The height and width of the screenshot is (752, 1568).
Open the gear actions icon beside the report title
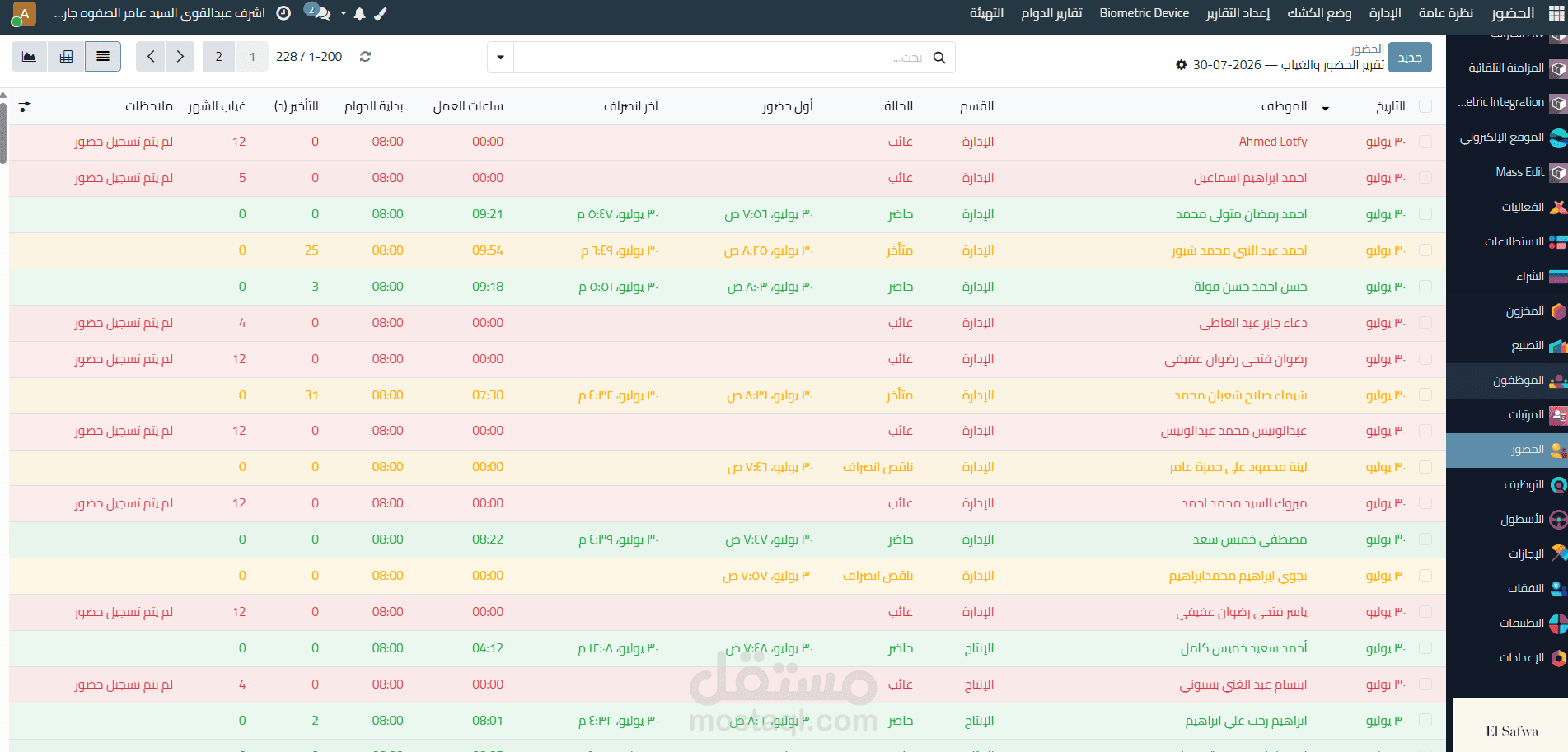(x=1181, y=65)
